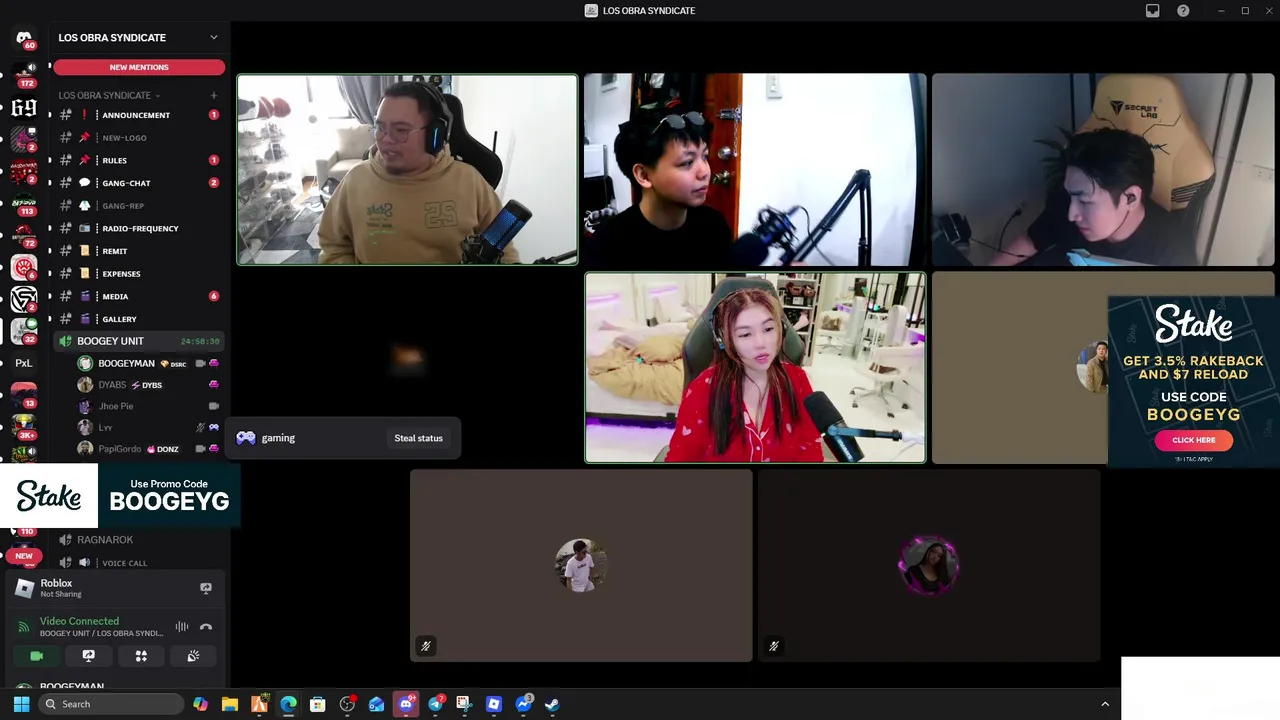Click the Windows taskbar Search box

tap(112, 704)
